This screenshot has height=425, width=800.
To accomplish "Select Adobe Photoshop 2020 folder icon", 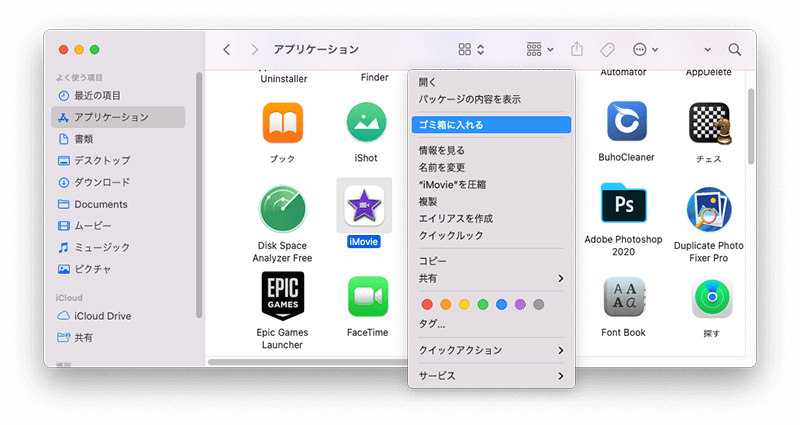I will click(x=623, y=204).
